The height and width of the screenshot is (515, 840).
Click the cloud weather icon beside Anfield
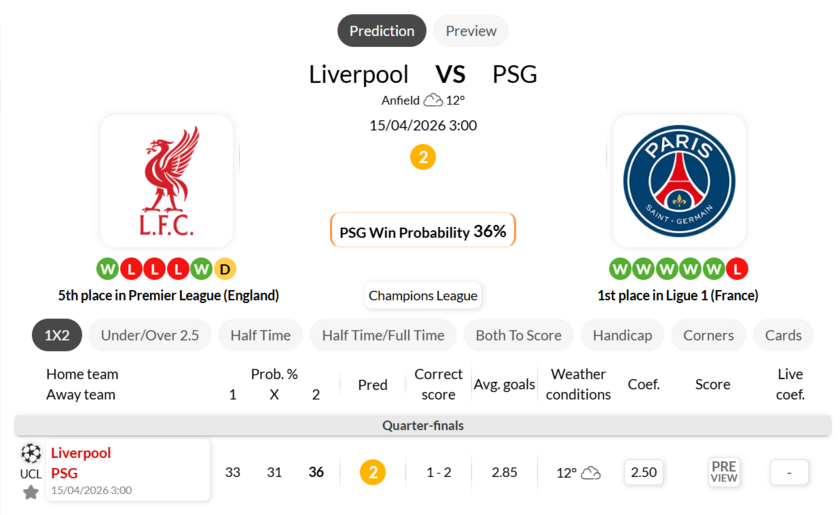[433, 100]
